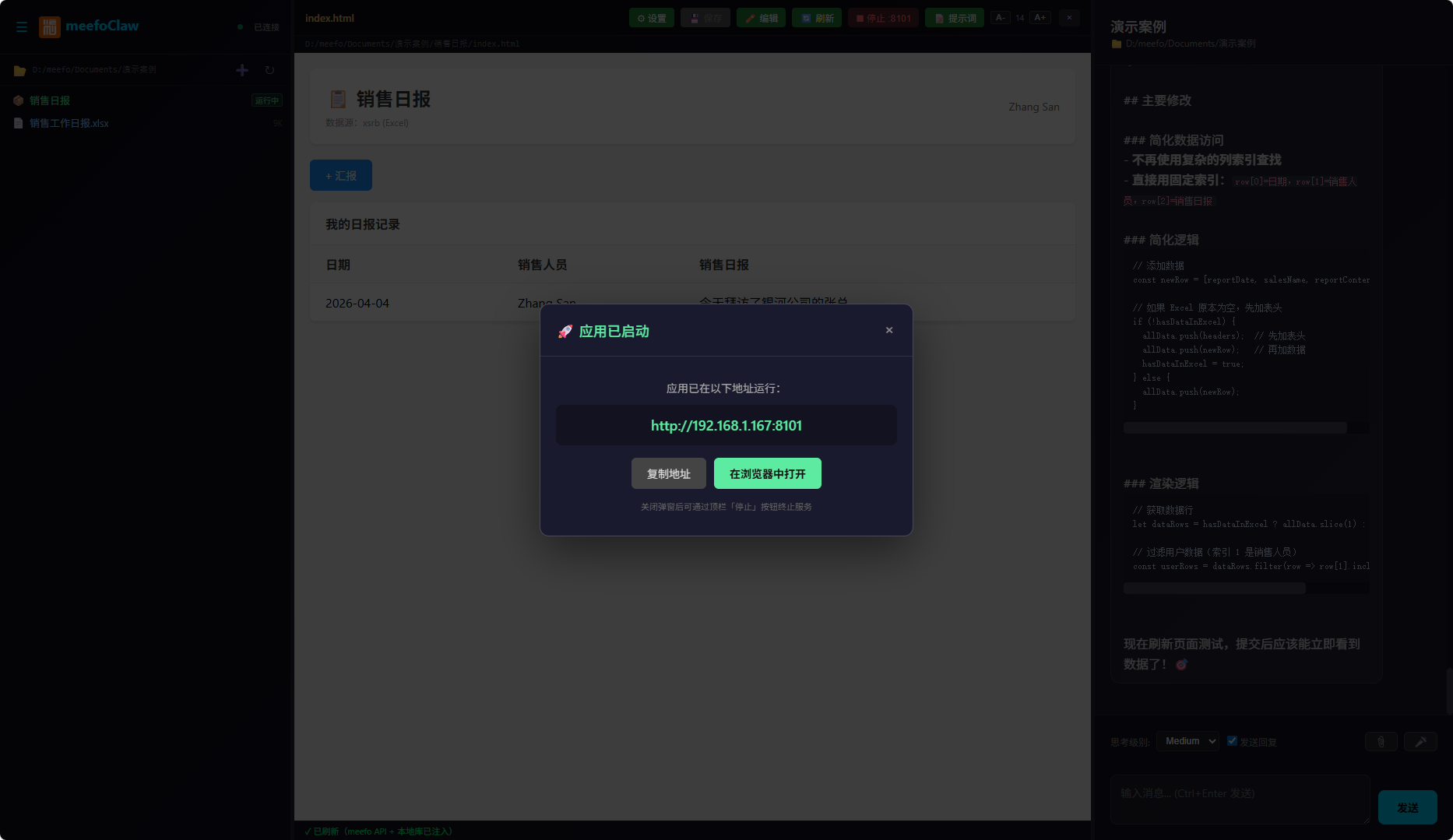
Task: Select 销售工作日报.xlsx in the sidebar
Action: coord(69,122)
